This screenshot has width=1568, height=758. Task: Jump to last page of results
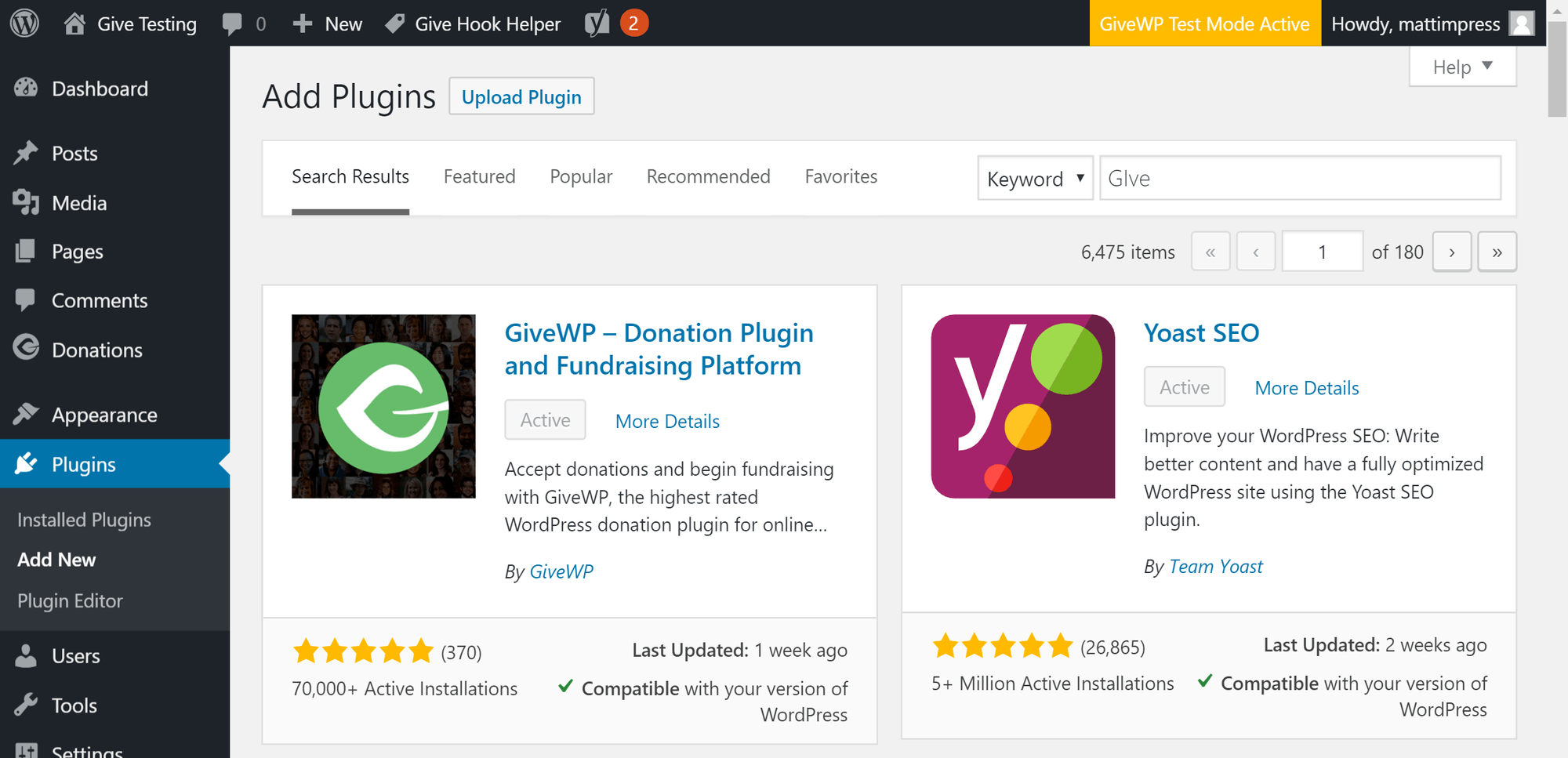click(1497, 252)
